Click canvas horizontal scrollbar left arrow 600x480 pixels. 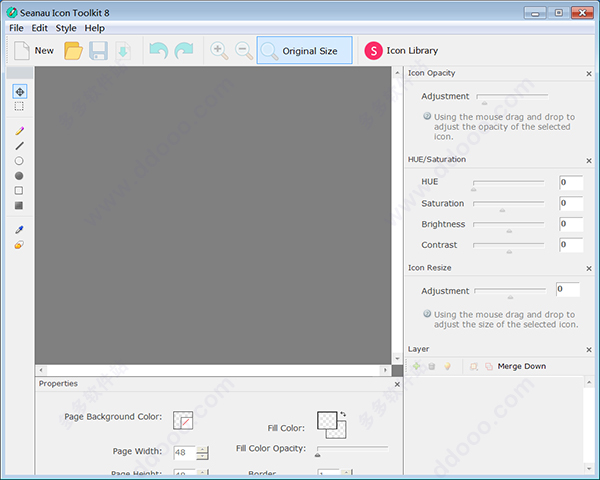[x=41, y=370]
